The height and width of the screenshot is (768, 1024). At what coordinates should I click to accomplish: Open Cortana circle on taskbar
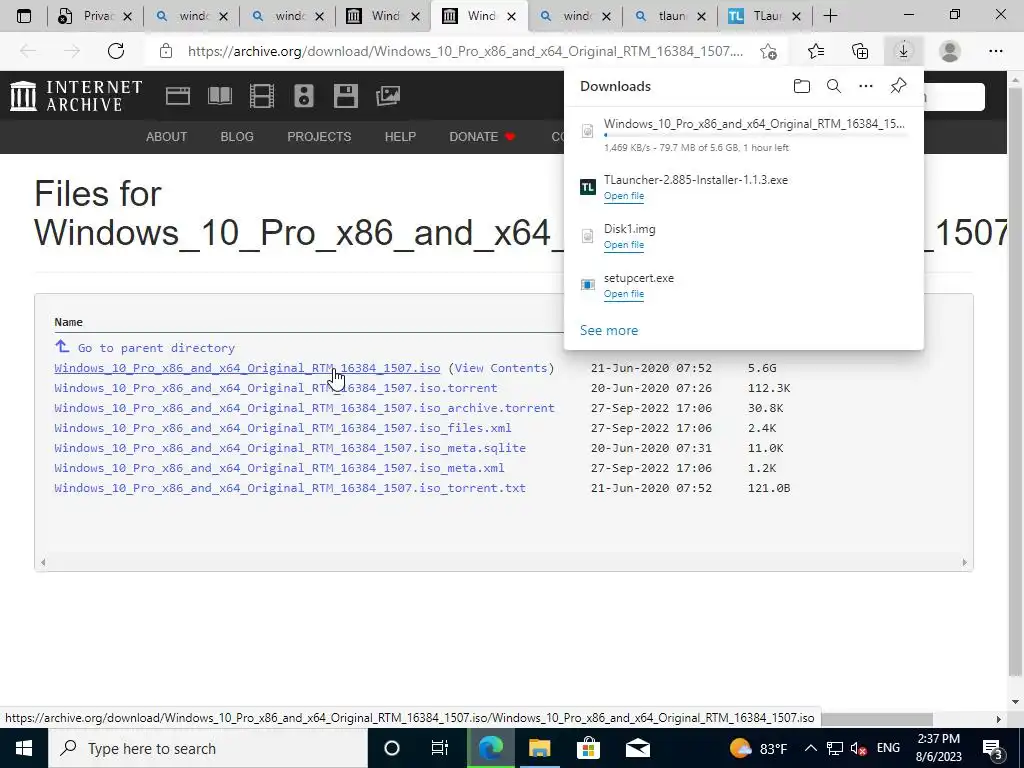(x=391, y=748)
